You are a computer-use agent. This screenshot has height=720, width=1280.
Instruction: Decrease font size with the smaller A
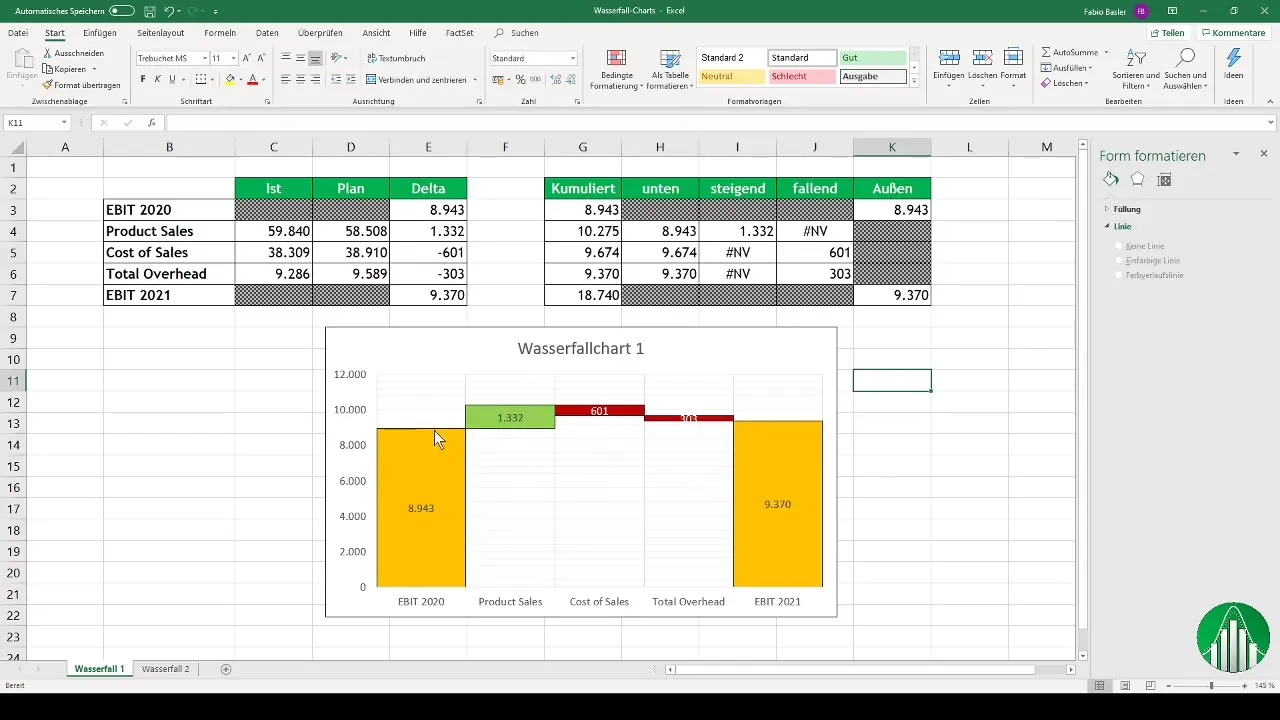[x=261, y=58]
